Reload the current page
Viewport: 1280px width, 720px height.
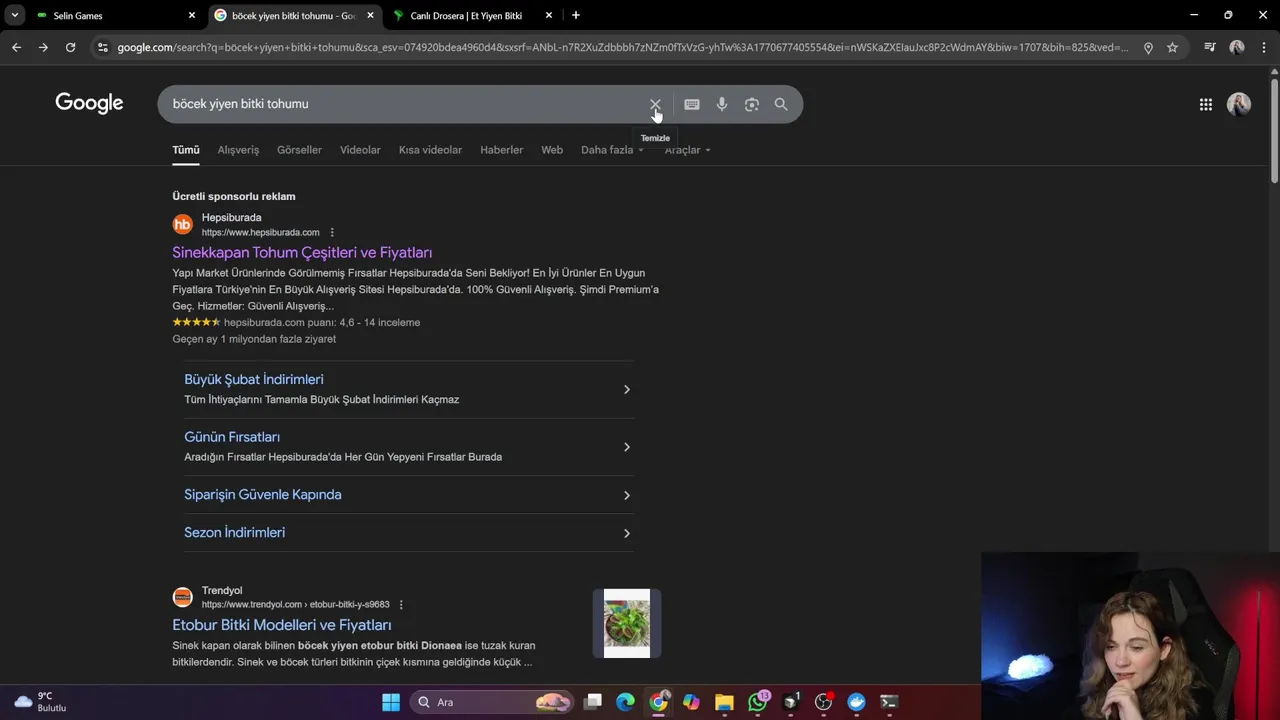(70, 47)
